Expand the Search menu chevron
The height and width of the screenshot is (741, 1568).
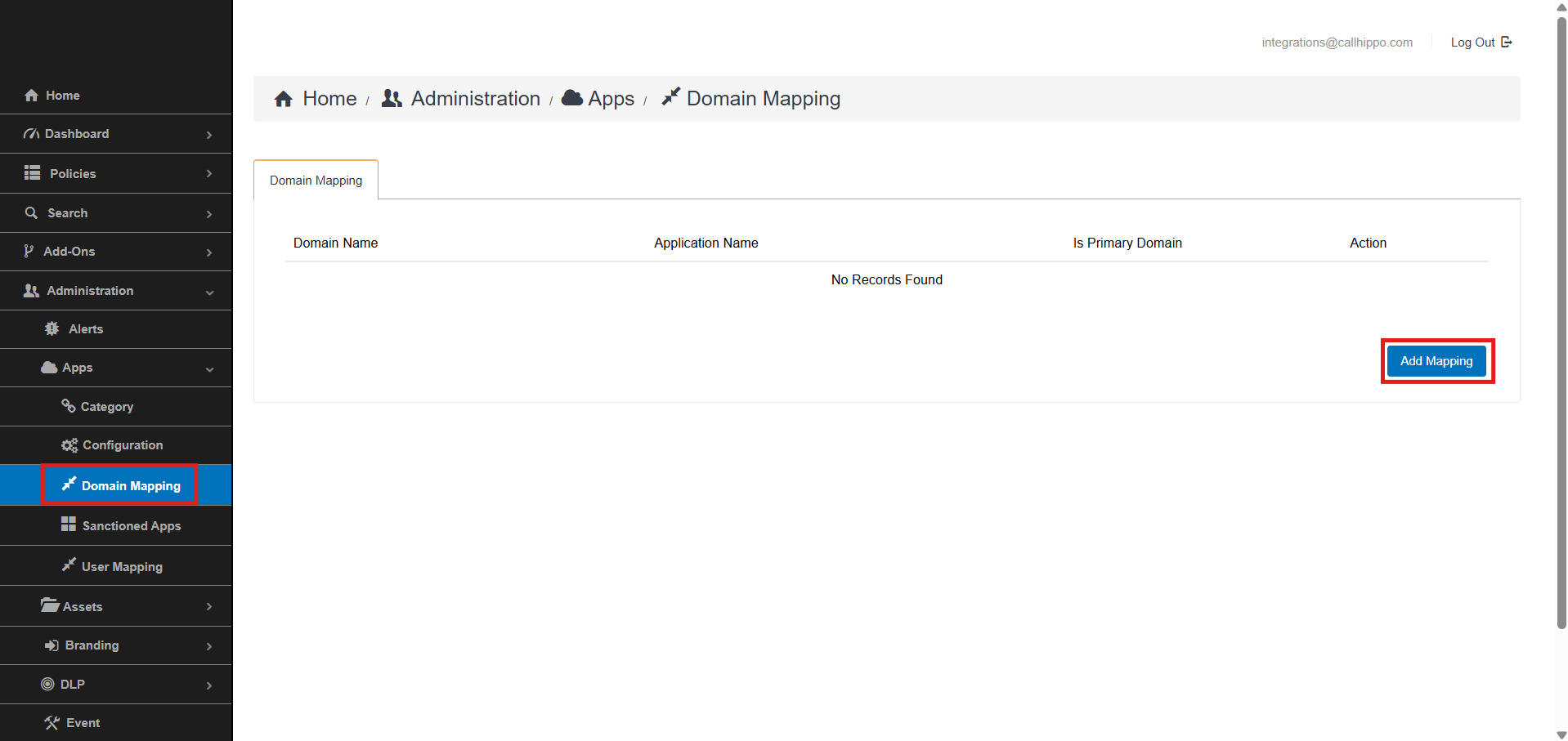click(x=209, y=214)
